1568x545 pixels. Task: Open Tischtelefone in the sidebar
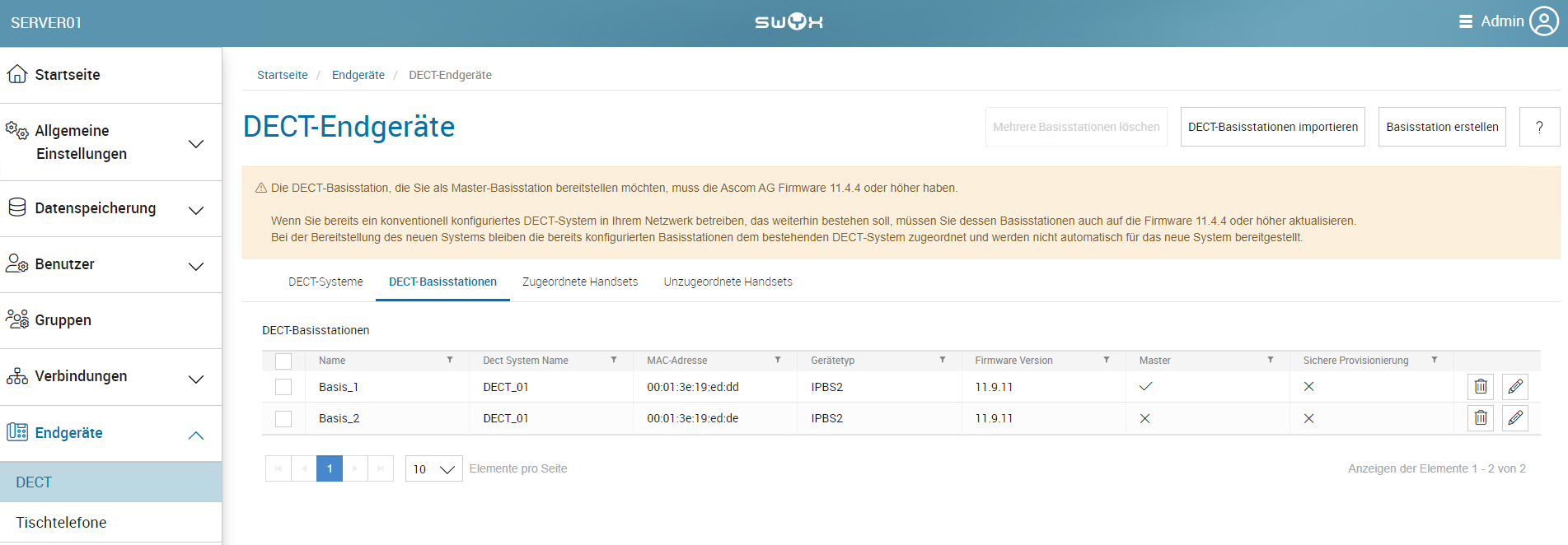coord(61,523)
